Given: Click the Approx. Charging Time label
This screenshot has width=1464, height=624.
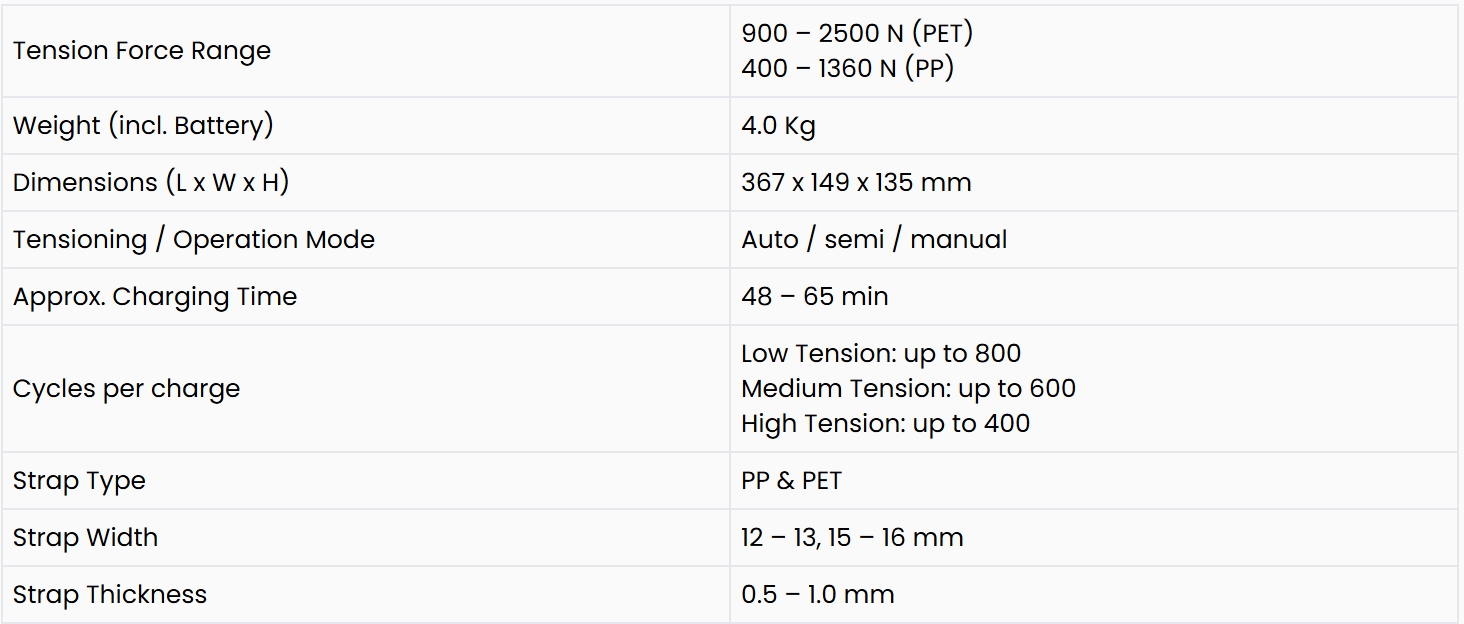Looking at the screenshot, I should point(155,297).
